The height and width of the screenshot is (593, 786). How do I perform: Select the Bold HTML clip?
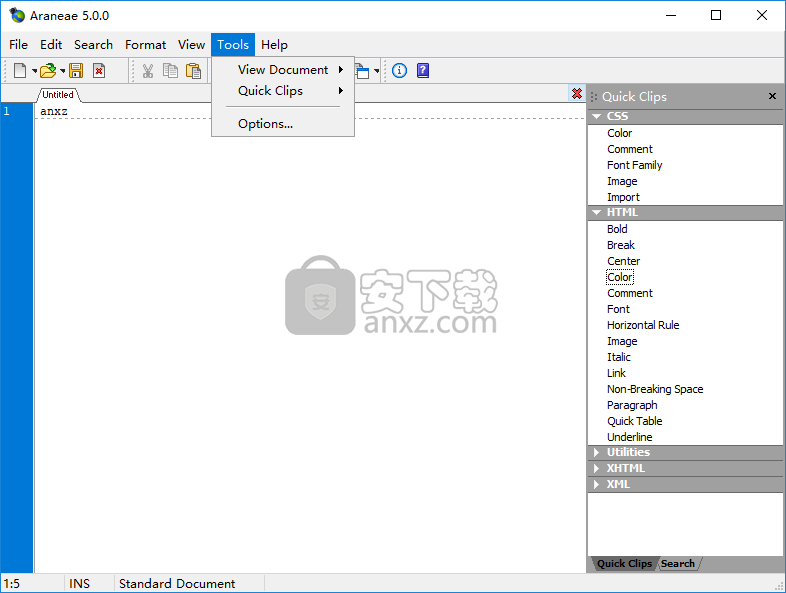point(617,229)
